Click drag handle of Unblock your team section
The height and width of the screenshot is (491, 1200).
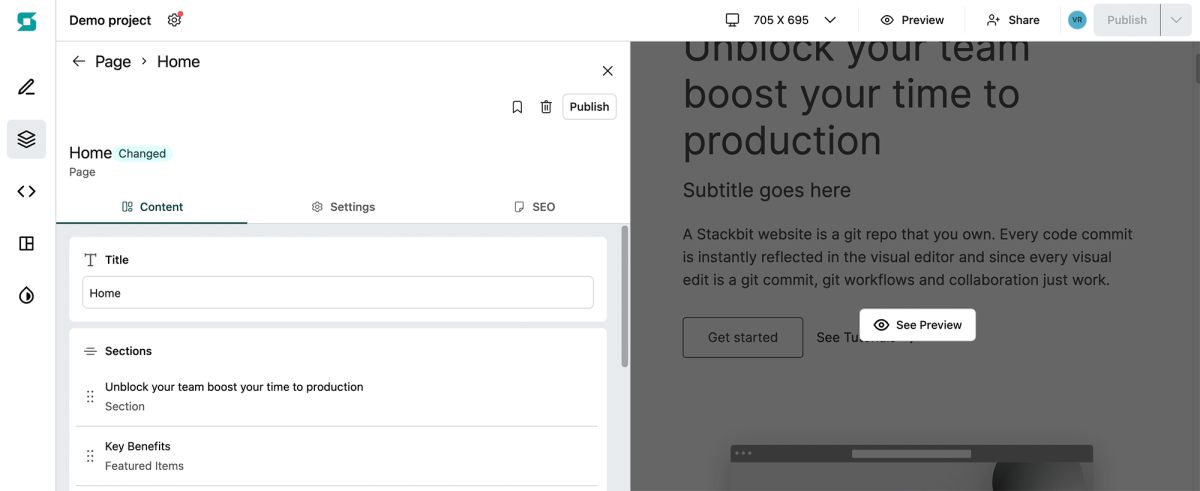(90, 397)
